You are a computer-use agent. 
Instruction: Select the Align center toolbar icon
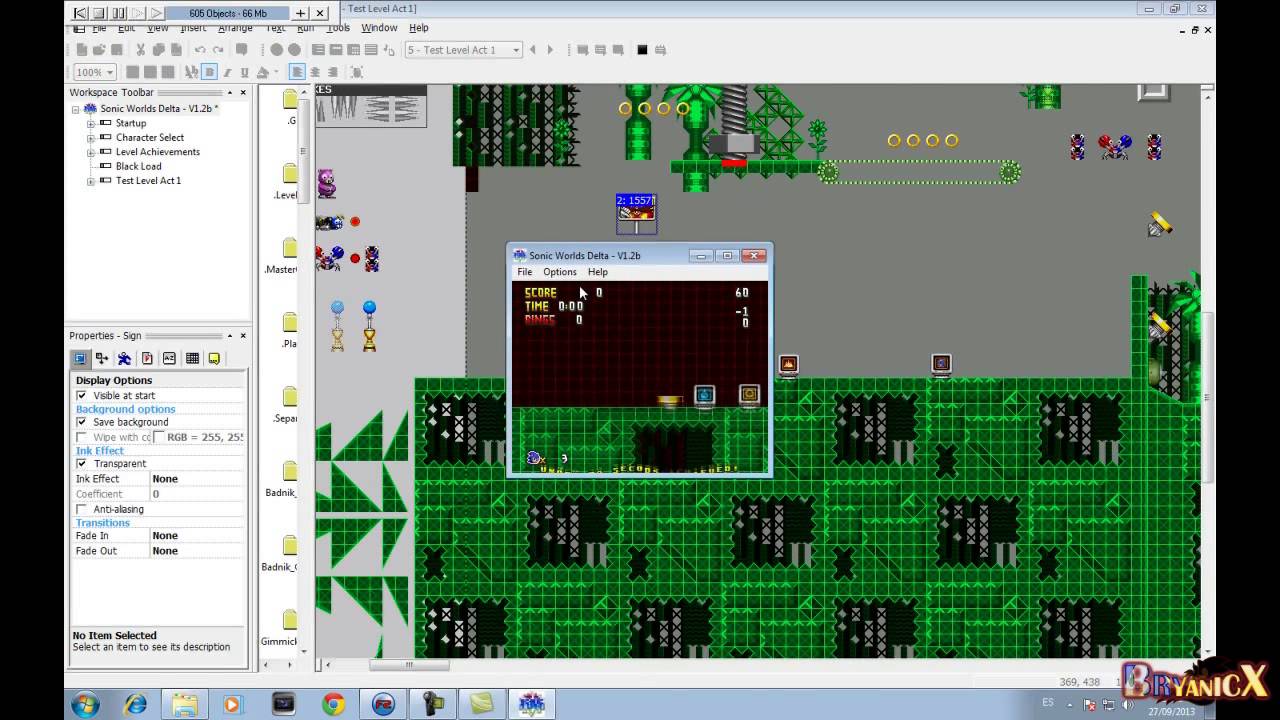(315, 72)
